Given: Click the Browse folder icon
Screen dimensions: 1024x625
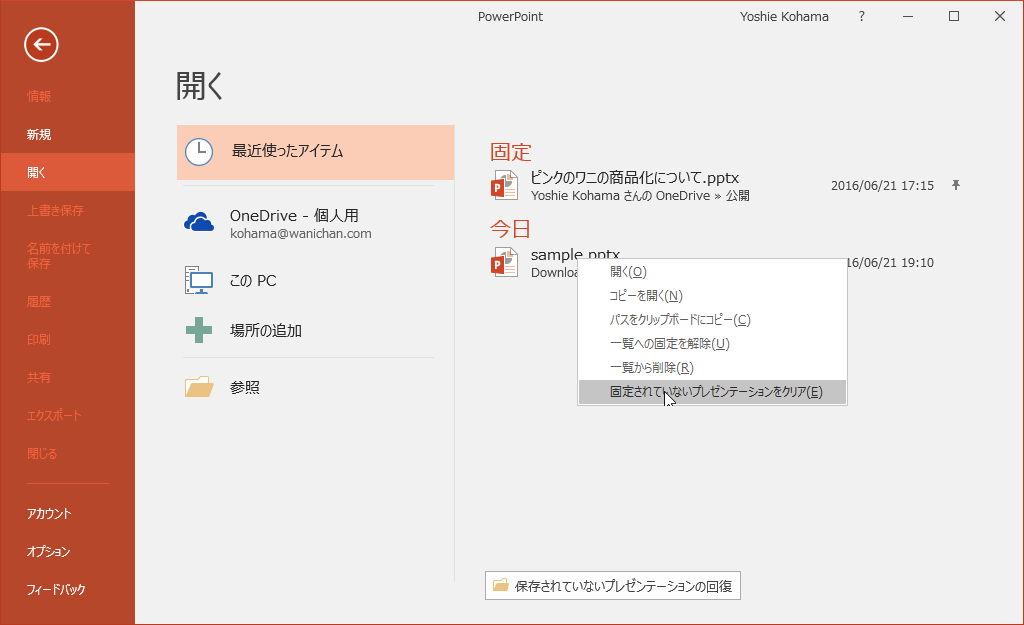Looking at the screenshot, I should (199, 387).
